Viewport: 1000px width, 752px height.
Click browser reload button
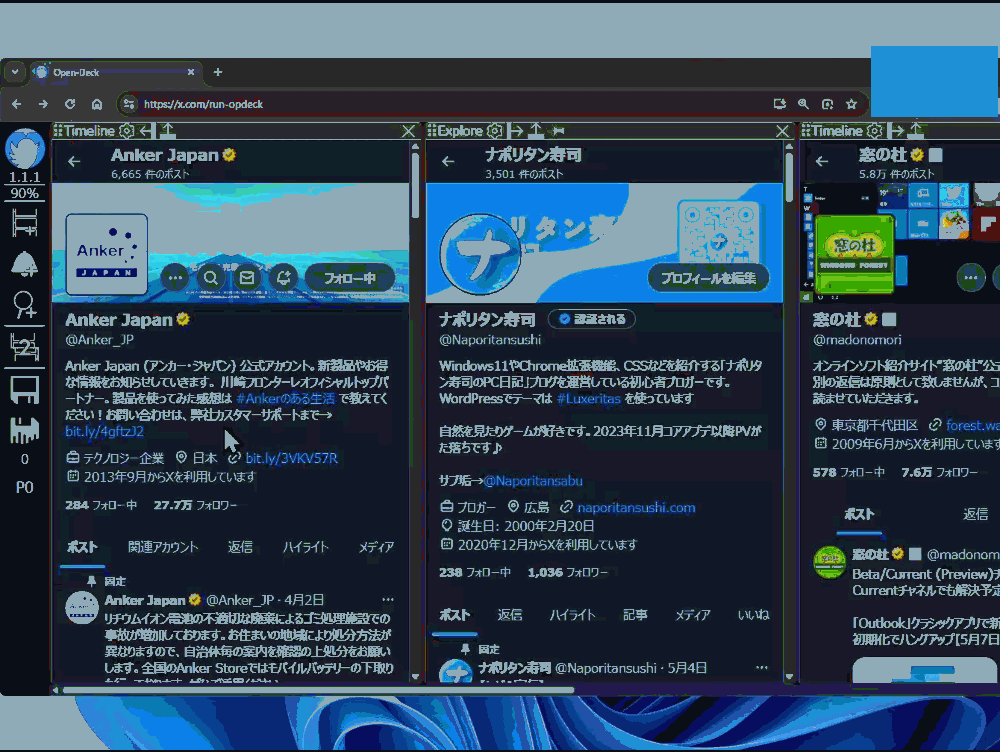(x=70, y=104)
